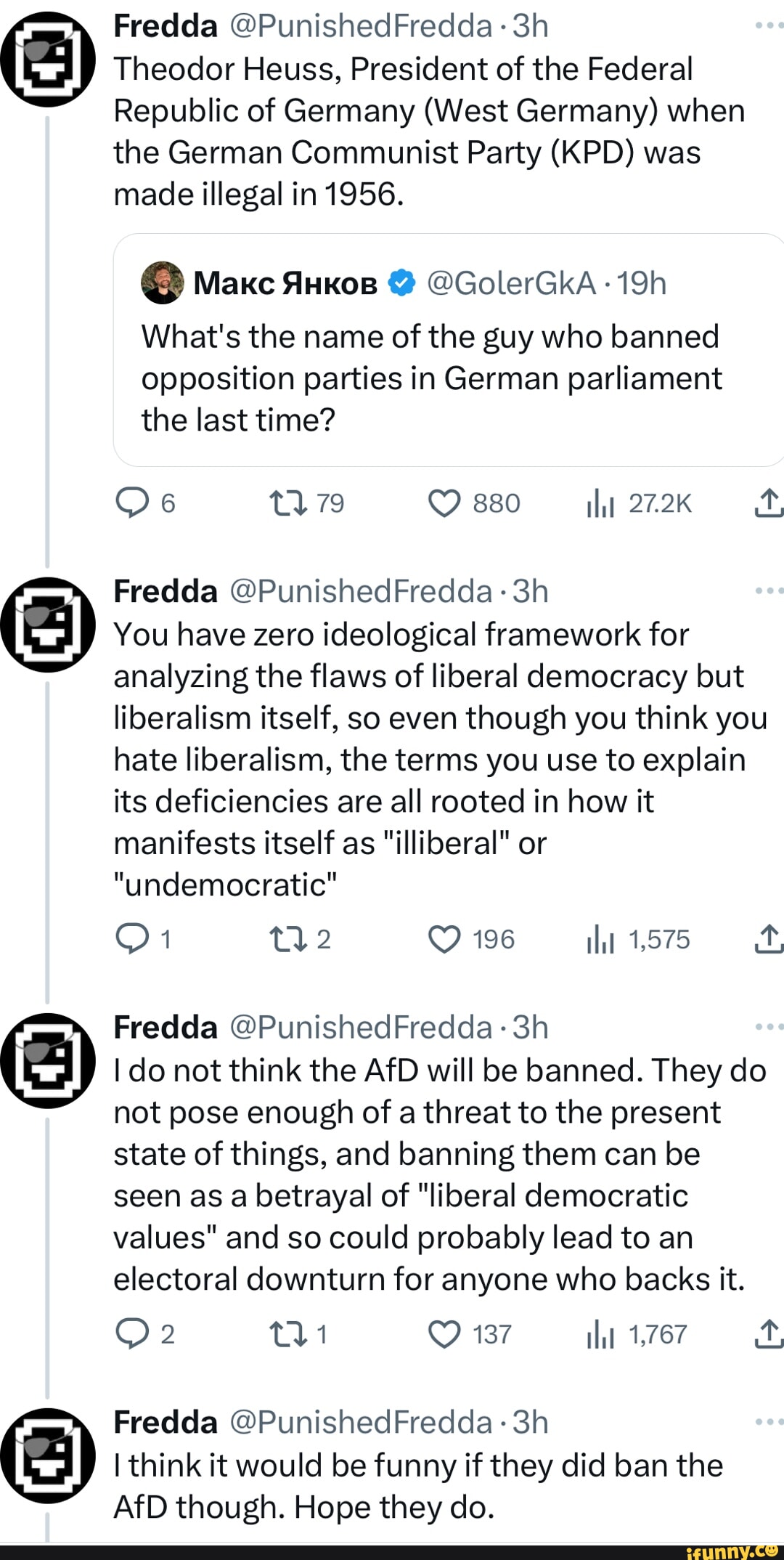Open the @GolerGkA handle in quoted tweet

coord(511,283)
